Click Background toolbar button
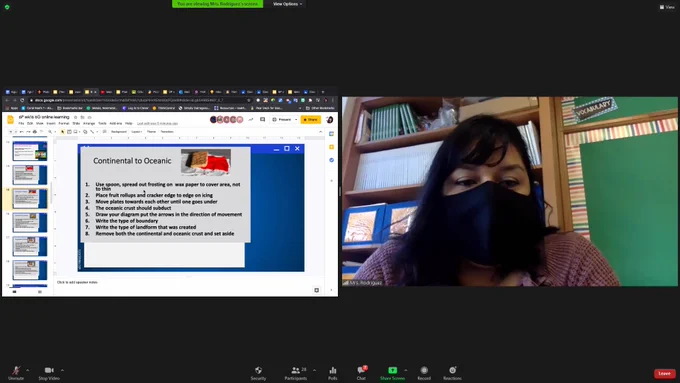 (118, 131)
